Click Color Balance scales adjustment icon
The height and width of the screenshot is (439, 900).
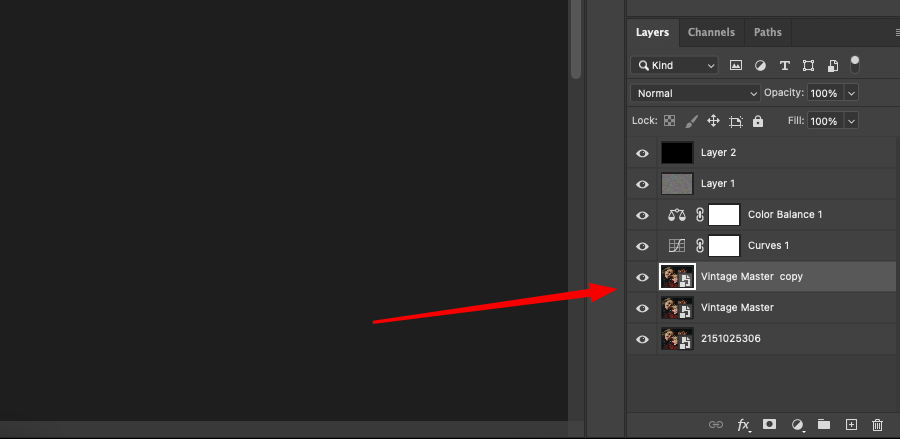[677, 215]
